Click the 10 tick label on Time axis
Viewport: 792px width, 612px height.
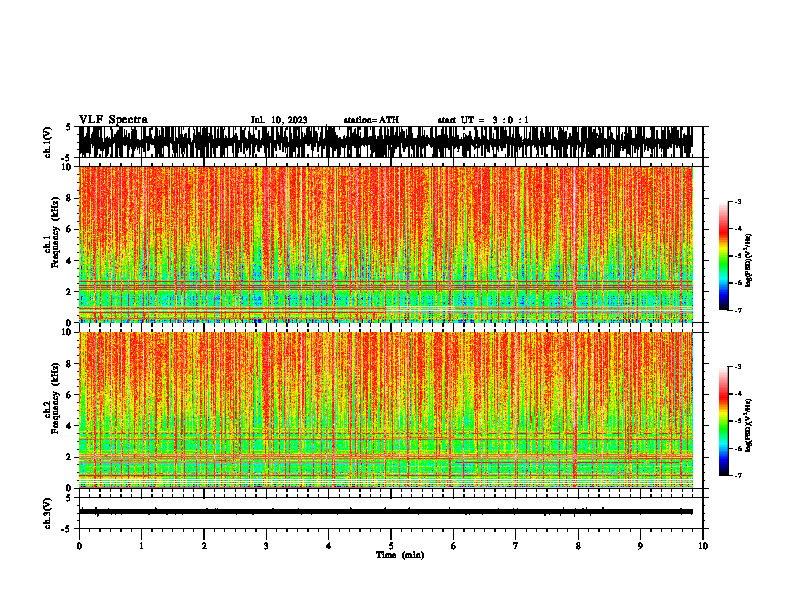pos(703,546)
